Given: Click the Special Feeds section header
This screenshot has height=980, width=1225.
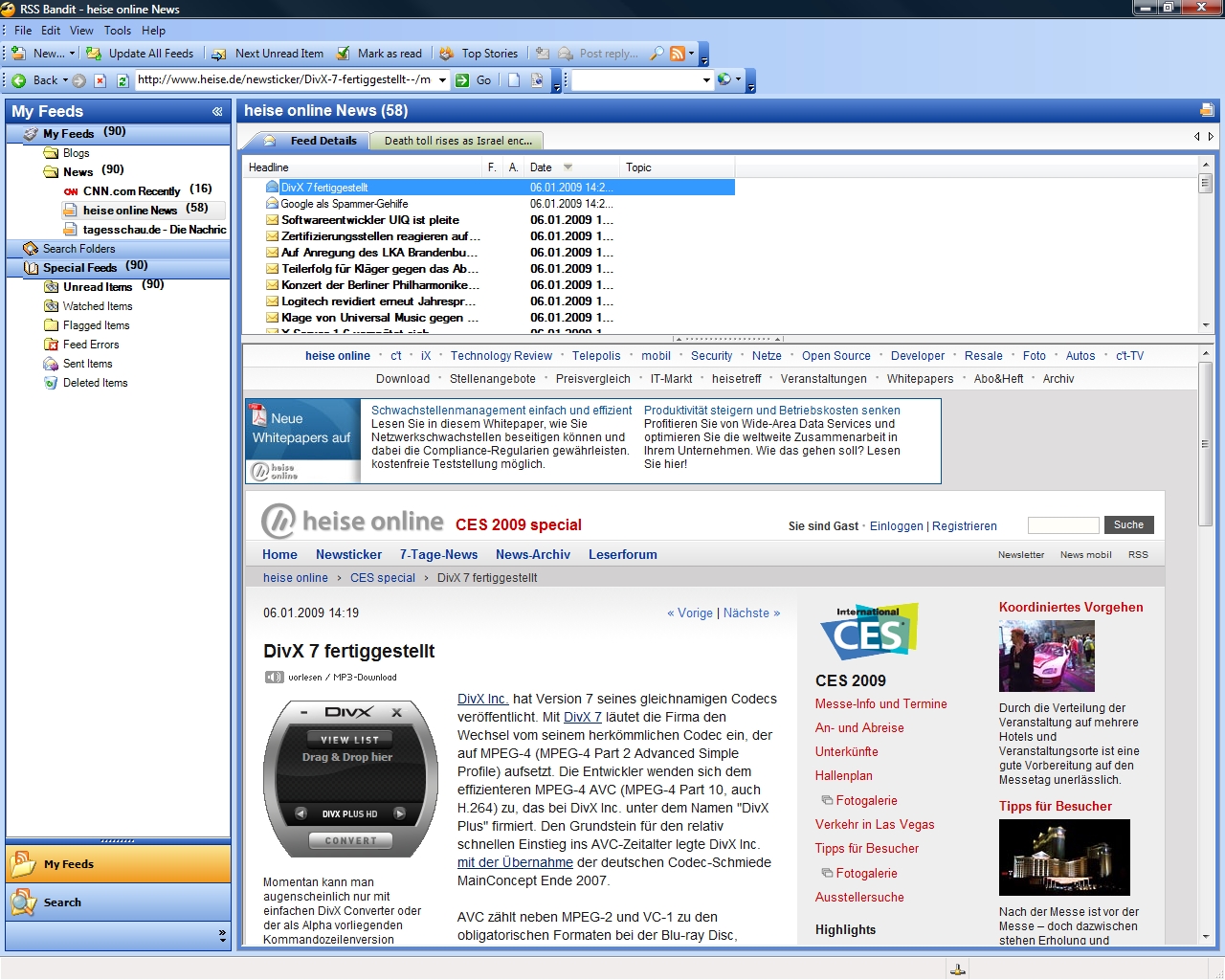Looking at the screenshot, I should [x=118, y=268].
